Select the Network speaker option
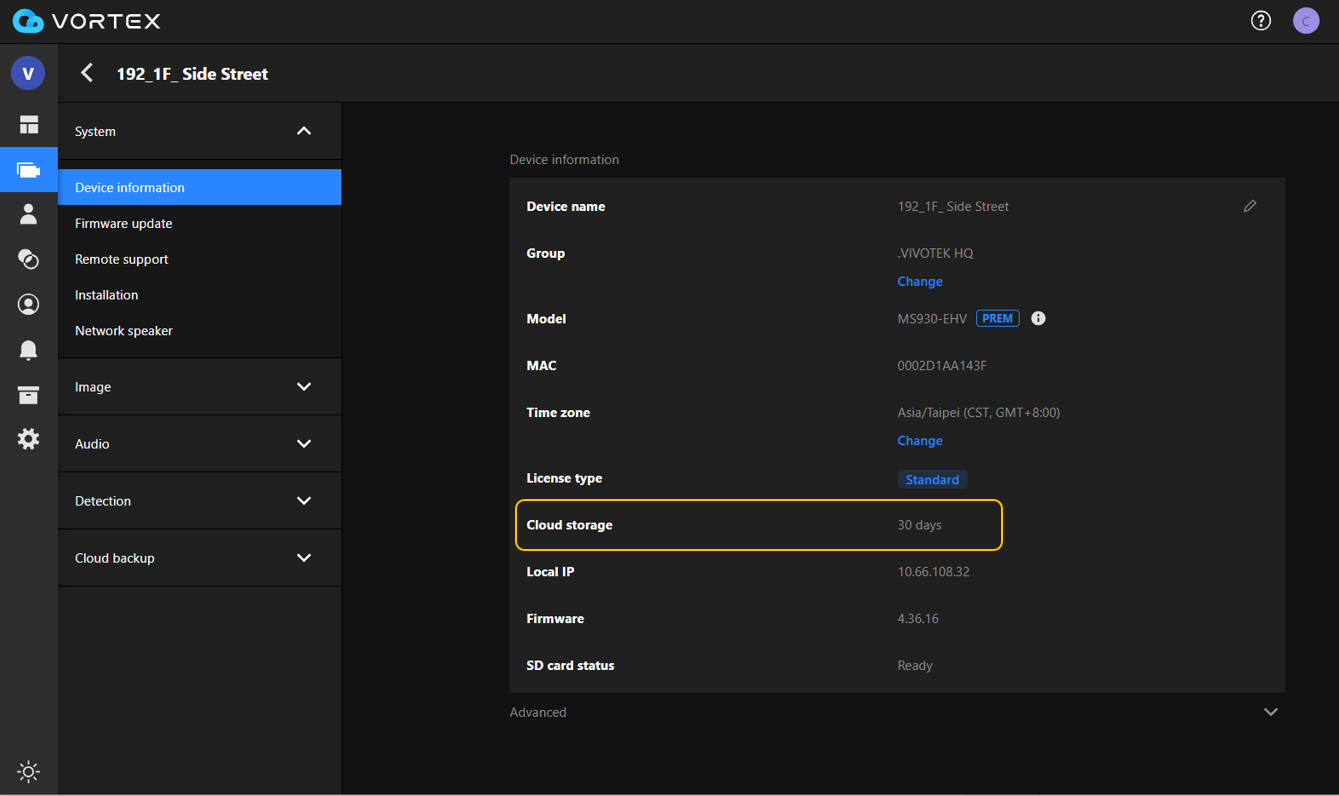 click(x=123, y=330)
